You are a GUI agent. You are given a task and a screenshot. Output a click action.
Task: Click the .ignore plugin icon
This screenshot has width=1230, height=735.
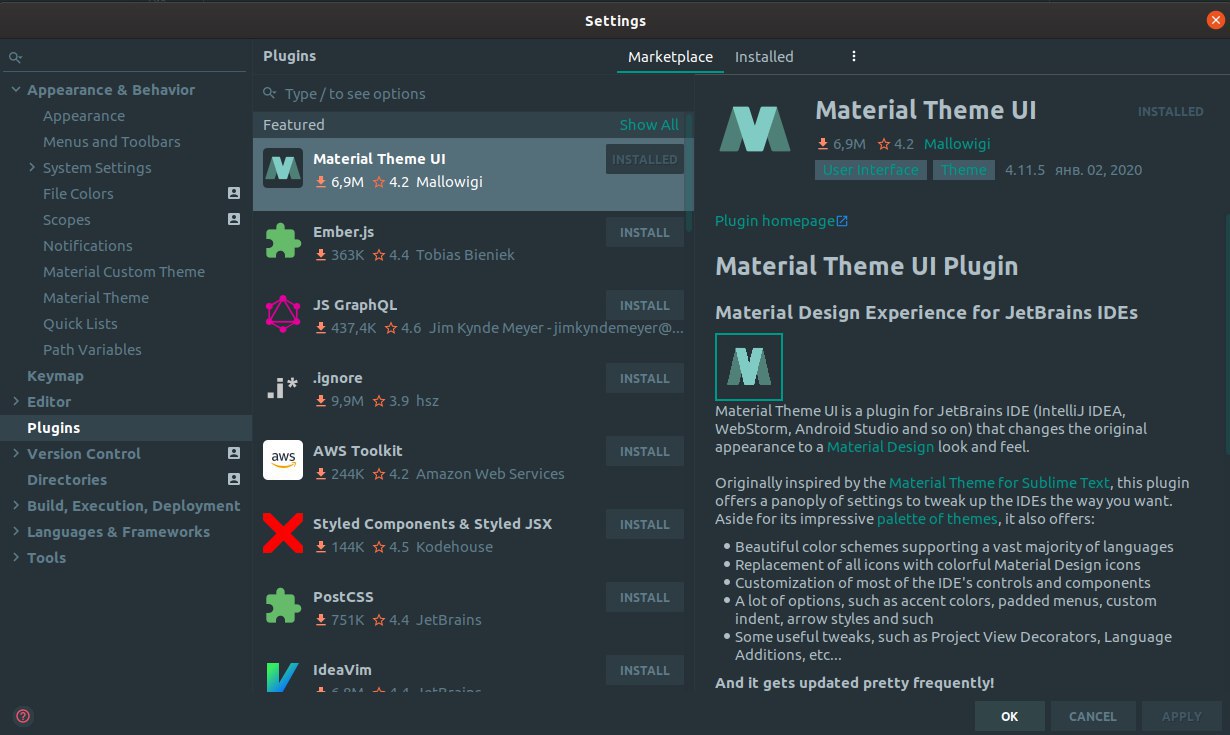pos(283,388)
